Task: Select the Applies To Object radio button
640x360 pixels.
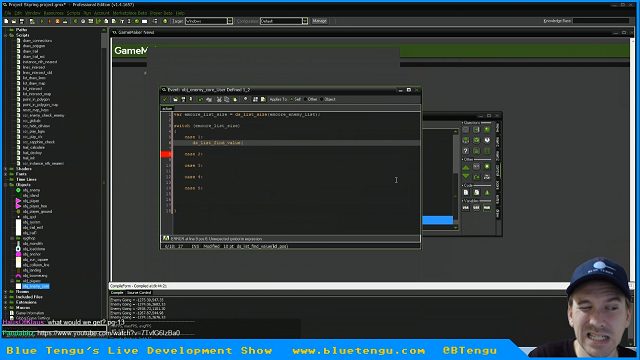Action: (322, 99)
